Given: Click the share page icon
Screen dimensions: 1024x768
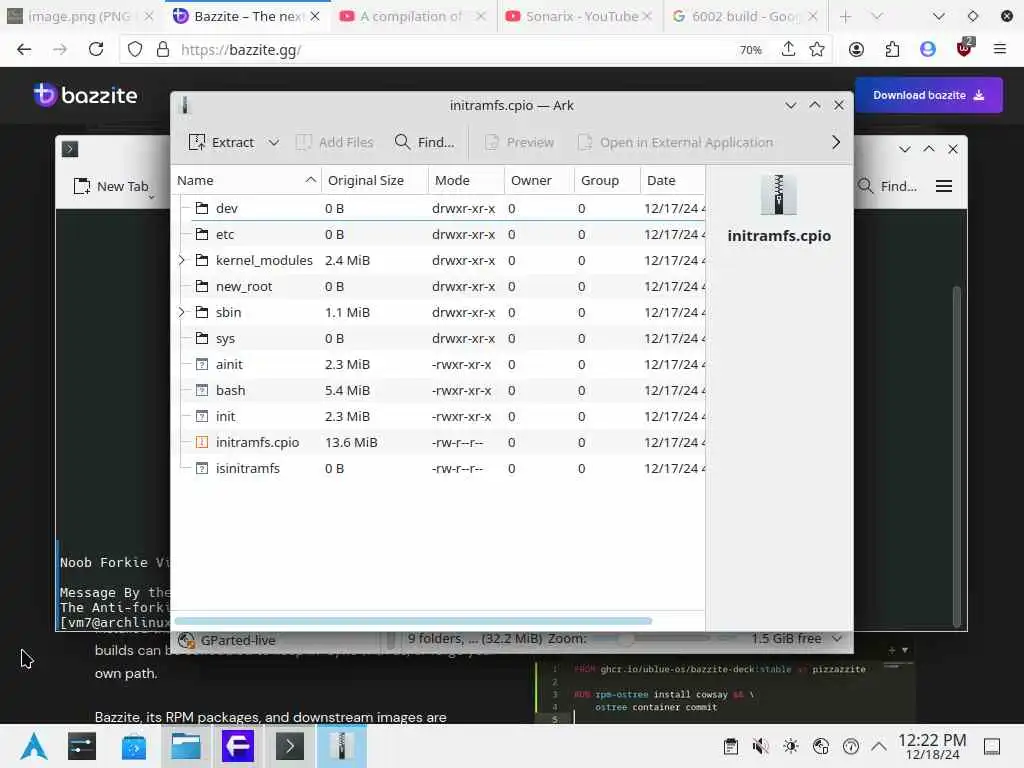Looking at the screenshot, I should coord(788,50).
